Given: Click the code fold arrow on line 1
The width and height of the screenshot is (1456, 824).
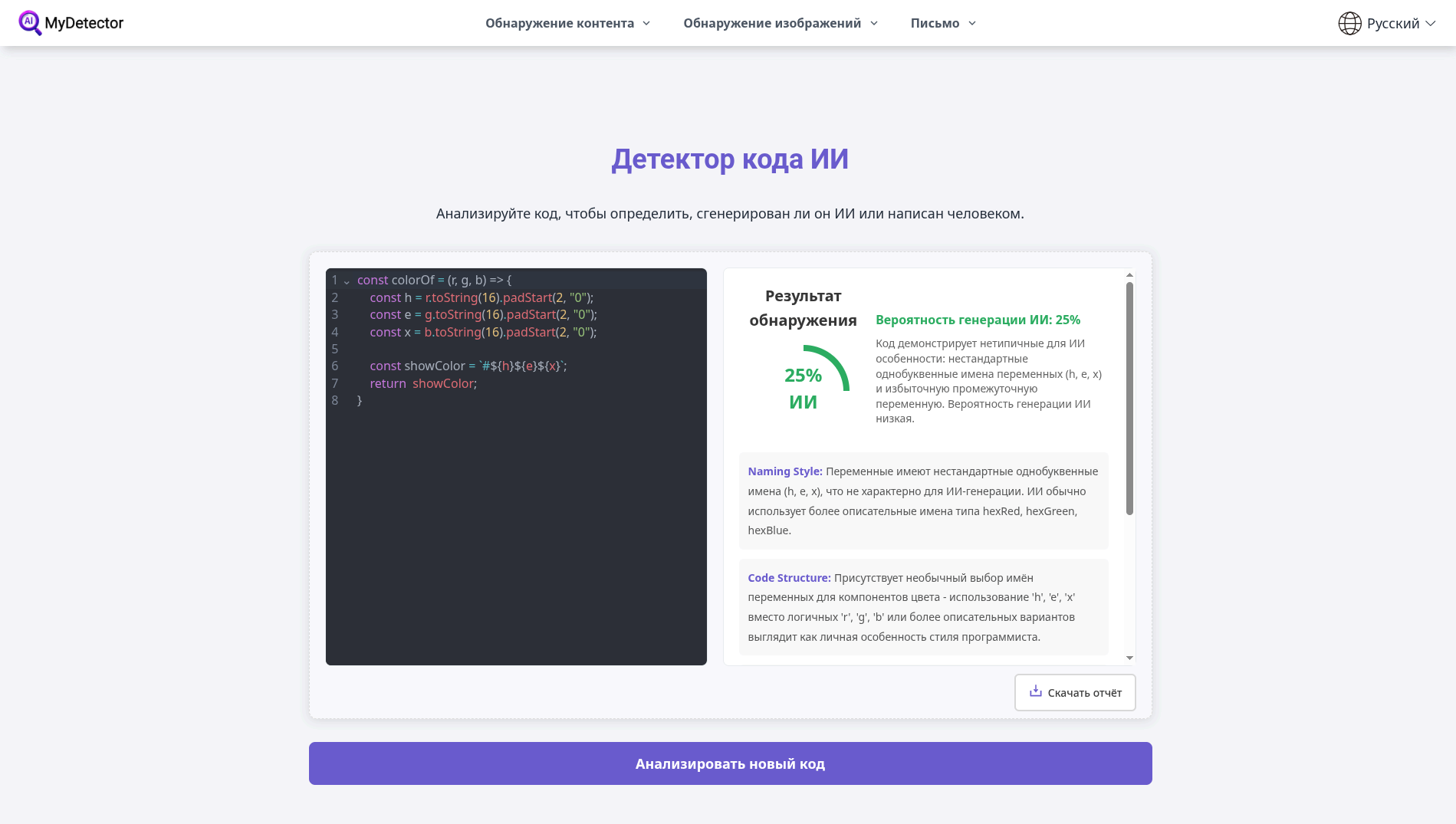Looking at the screenshot, I should coord(347,281).
